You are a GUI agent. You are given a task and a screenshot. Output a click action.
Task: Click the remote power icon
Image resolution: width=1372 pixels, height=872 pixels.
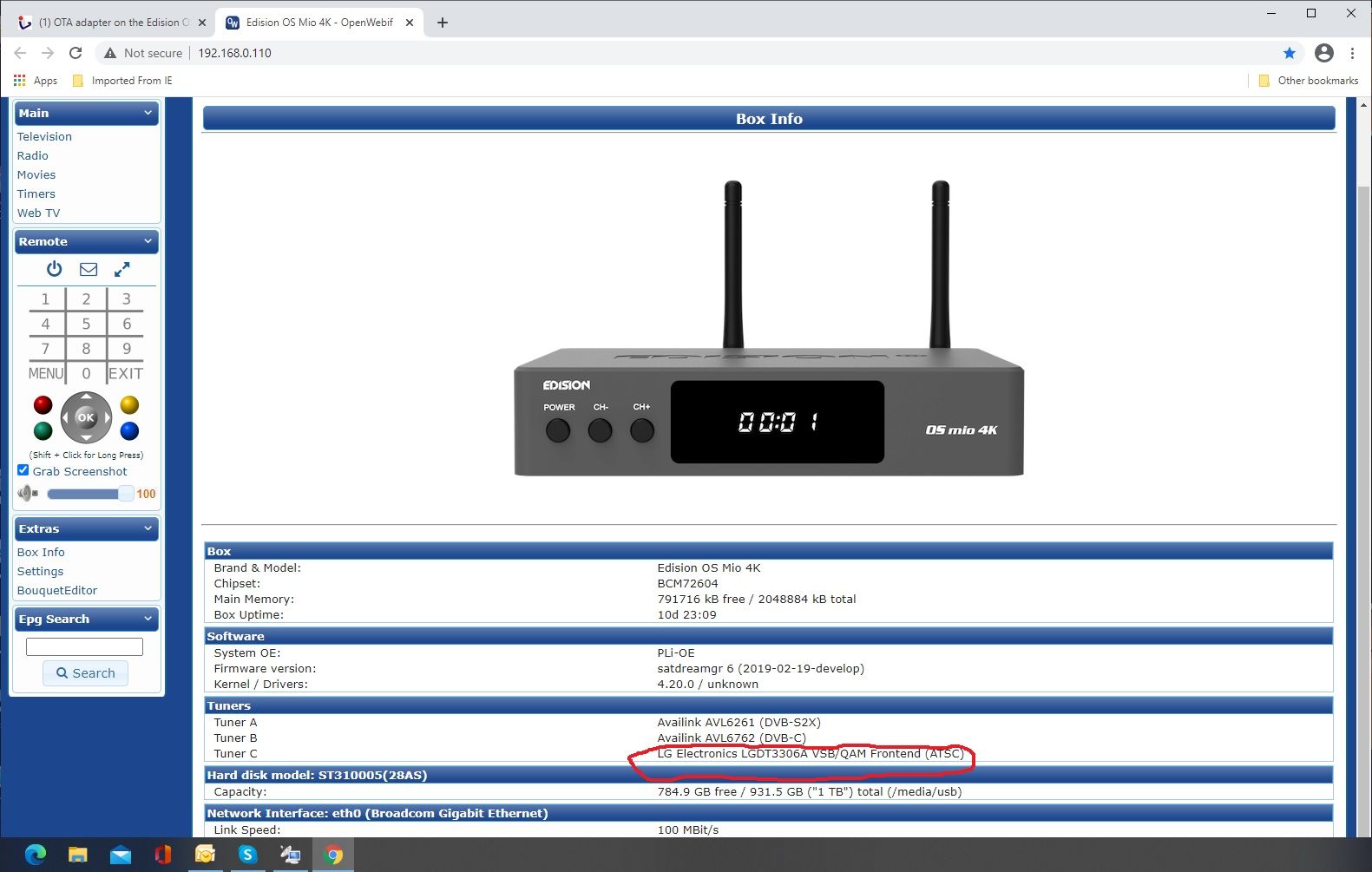click(55, 269)
